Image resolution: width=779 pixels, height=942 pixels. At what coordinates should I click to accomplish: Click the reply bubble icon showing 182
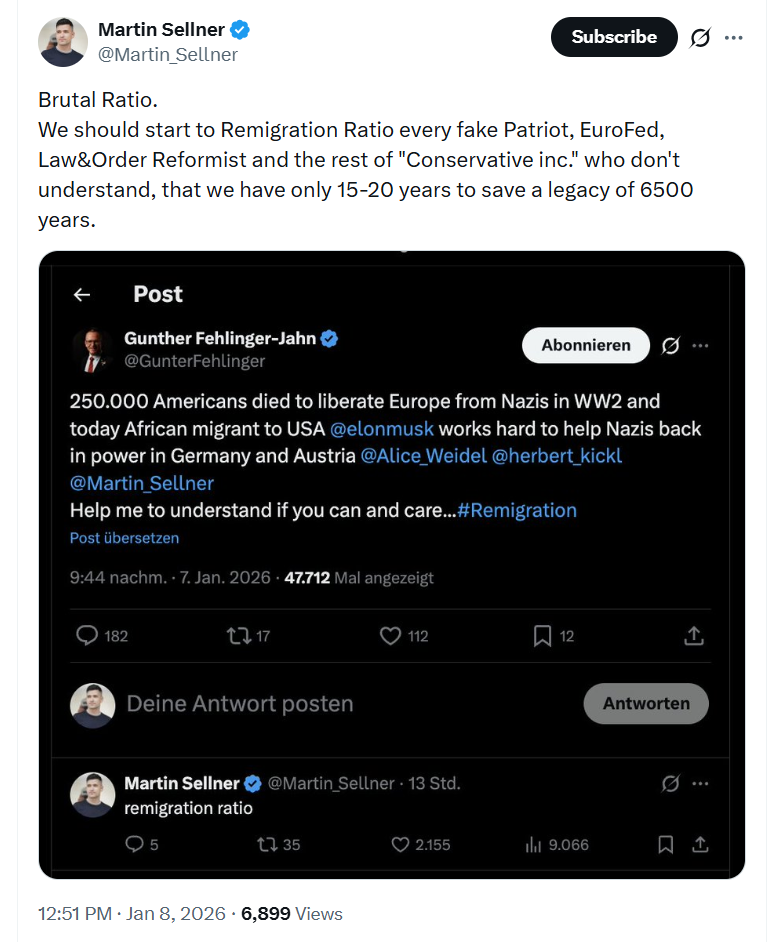88,635
